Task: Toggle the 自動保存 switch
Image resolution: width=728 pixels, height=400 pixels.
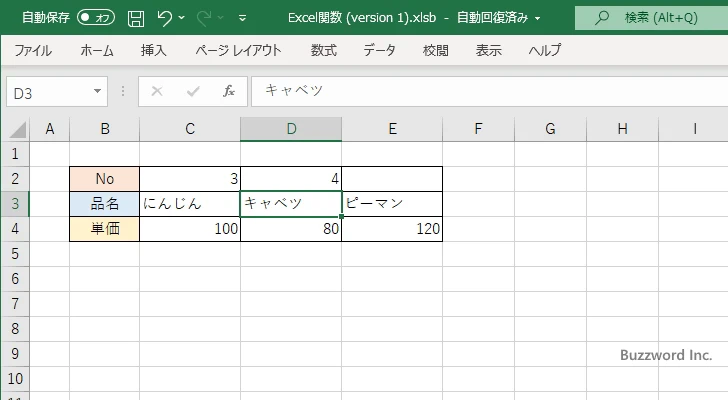Action: [x=96, y=18]
